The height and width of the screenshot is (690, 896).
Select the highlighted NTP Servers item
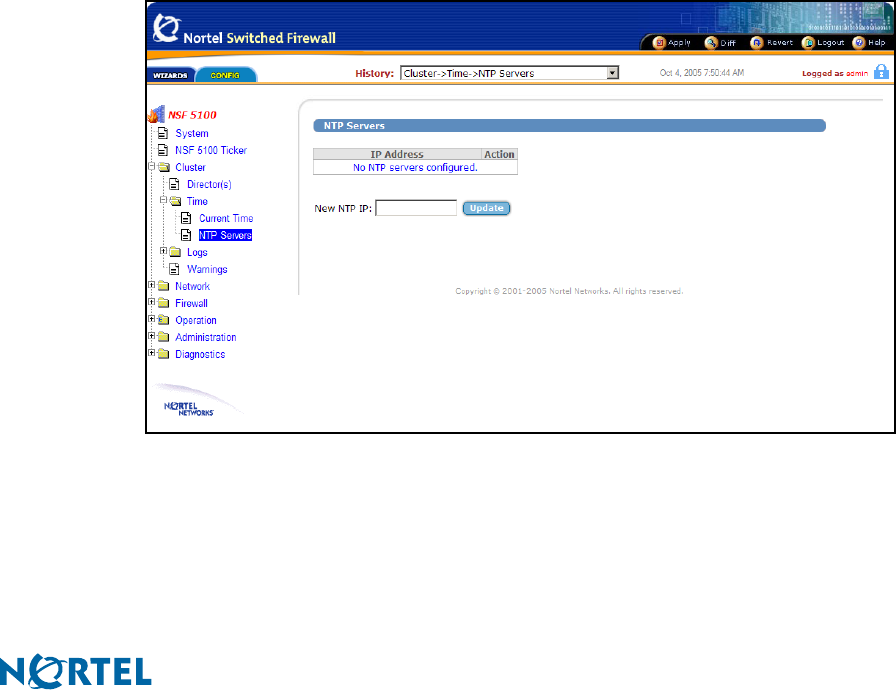pyautogui.click(x=225, y=235)
